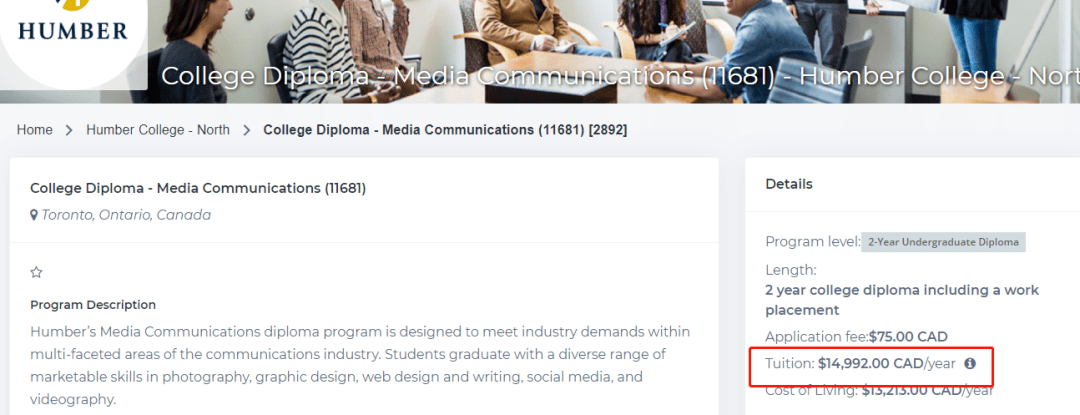This screenshot has height=415, width=1080.
Task: Select the current program breadcrumb [2892]
Action: click(445, 130)
